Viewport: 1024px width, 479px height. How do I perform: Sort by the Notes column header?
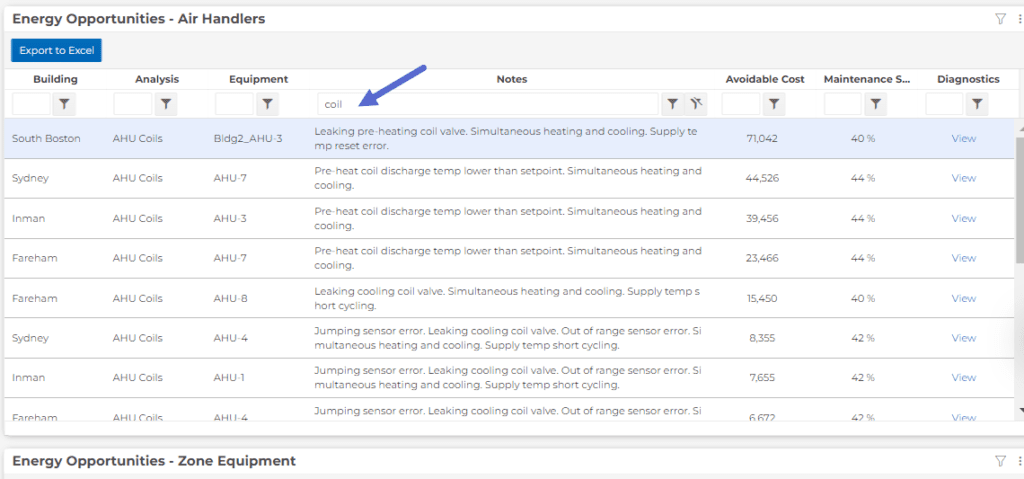(x=511, y=79)
